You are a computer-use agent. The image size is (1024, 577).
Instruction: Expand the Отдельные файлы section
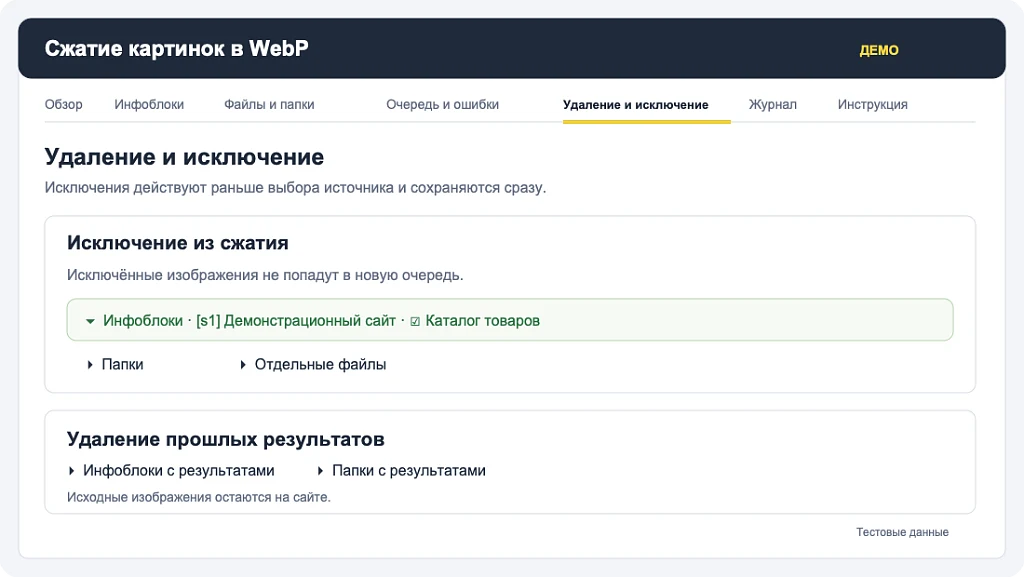point(313,364)
